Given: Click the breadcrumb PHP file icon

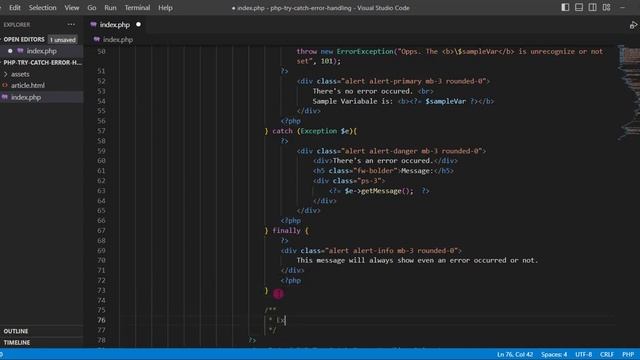Looking at the screenshot, I should pyautogui.click(x=97, y=40).
